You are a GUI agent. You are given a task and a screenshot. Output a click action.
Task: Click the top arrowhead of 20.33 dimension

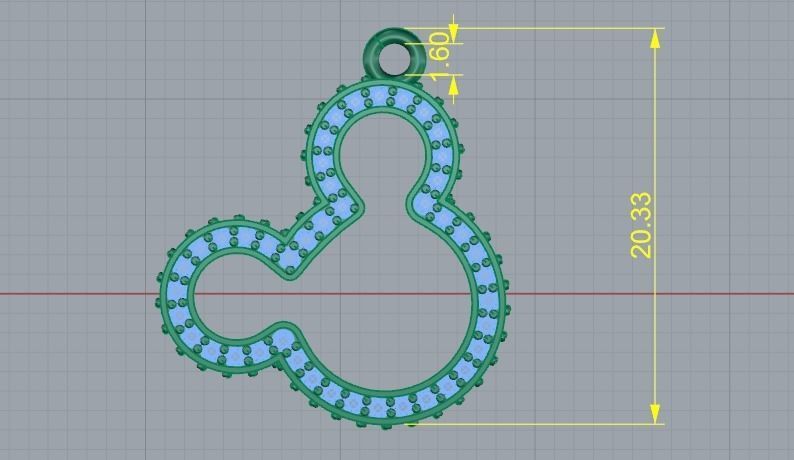click(x=655, y=39)
